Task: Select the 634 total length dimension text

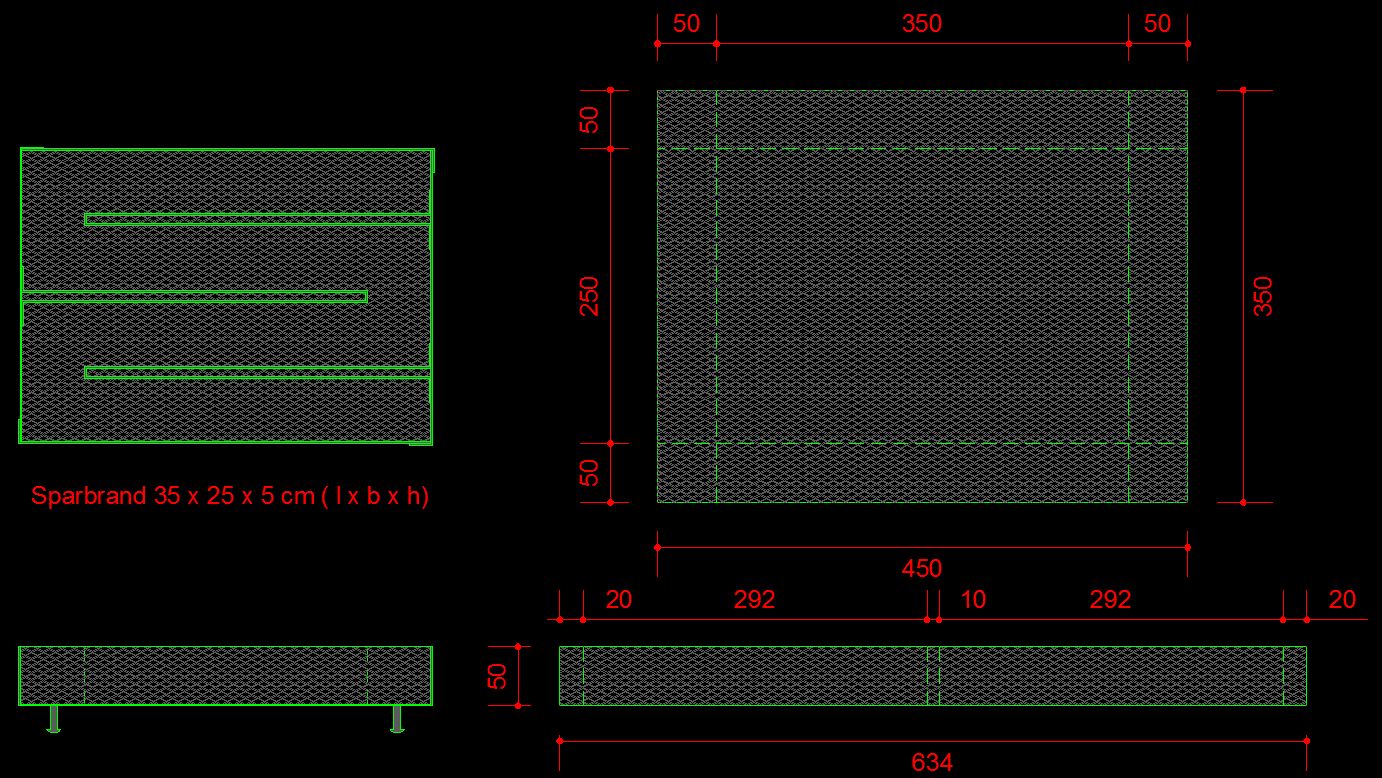Action: pyautogui.click(x=931, y=763)
